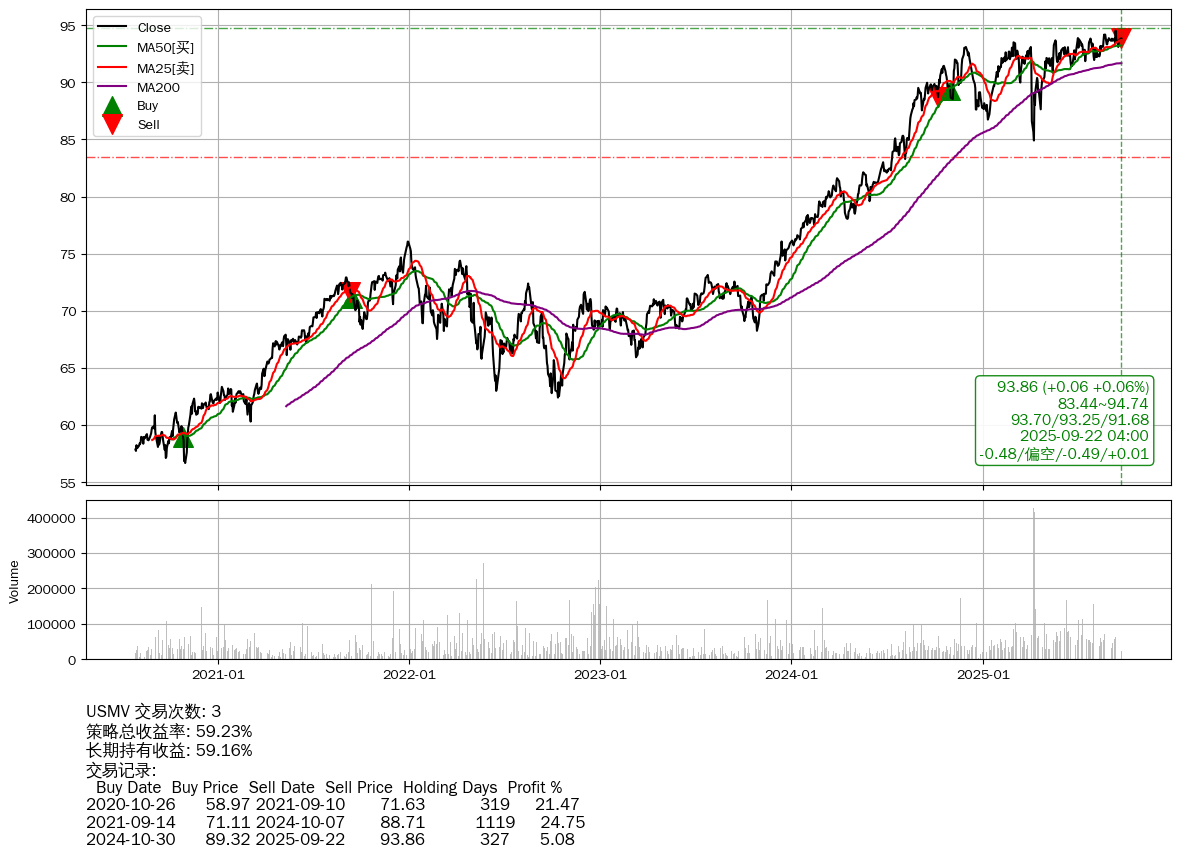Select the MA50[买] legend entry

[x=165, y=47]
